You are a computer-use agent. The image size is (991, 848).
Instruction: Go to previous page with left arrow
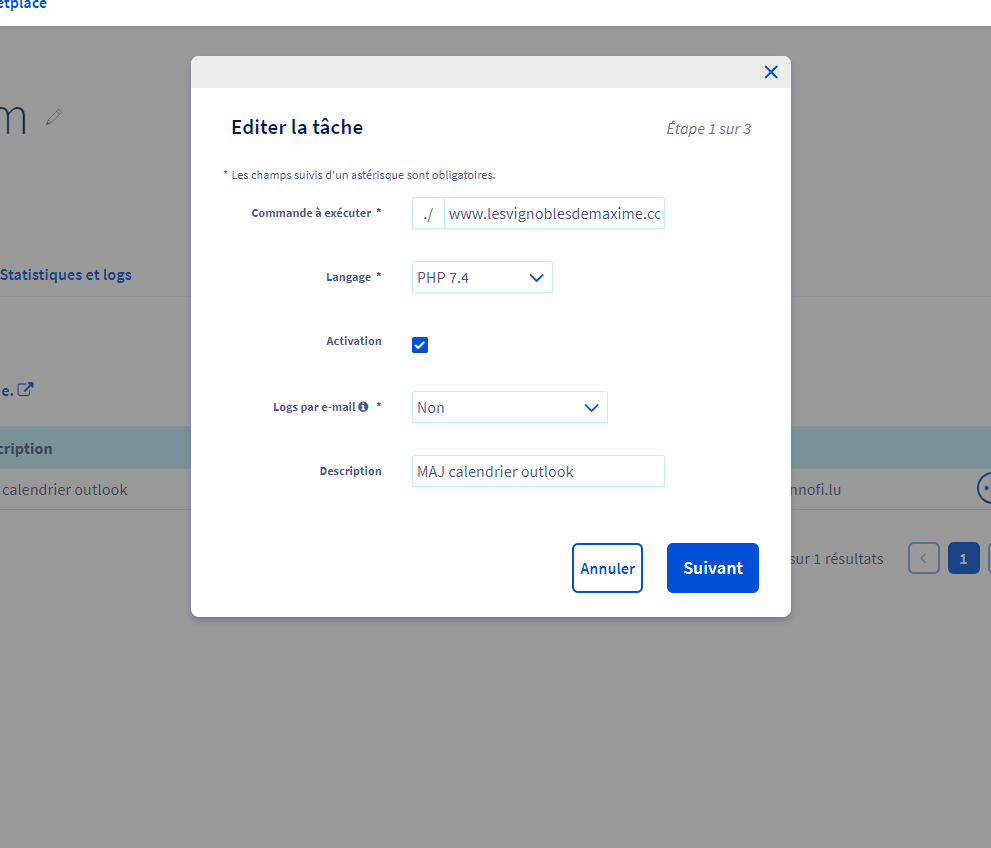pos(923,558)
